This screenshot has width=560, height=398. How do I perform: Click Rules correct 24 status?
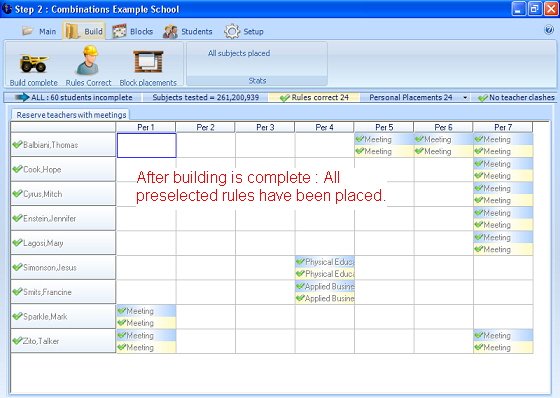click(x=314, y=97)
